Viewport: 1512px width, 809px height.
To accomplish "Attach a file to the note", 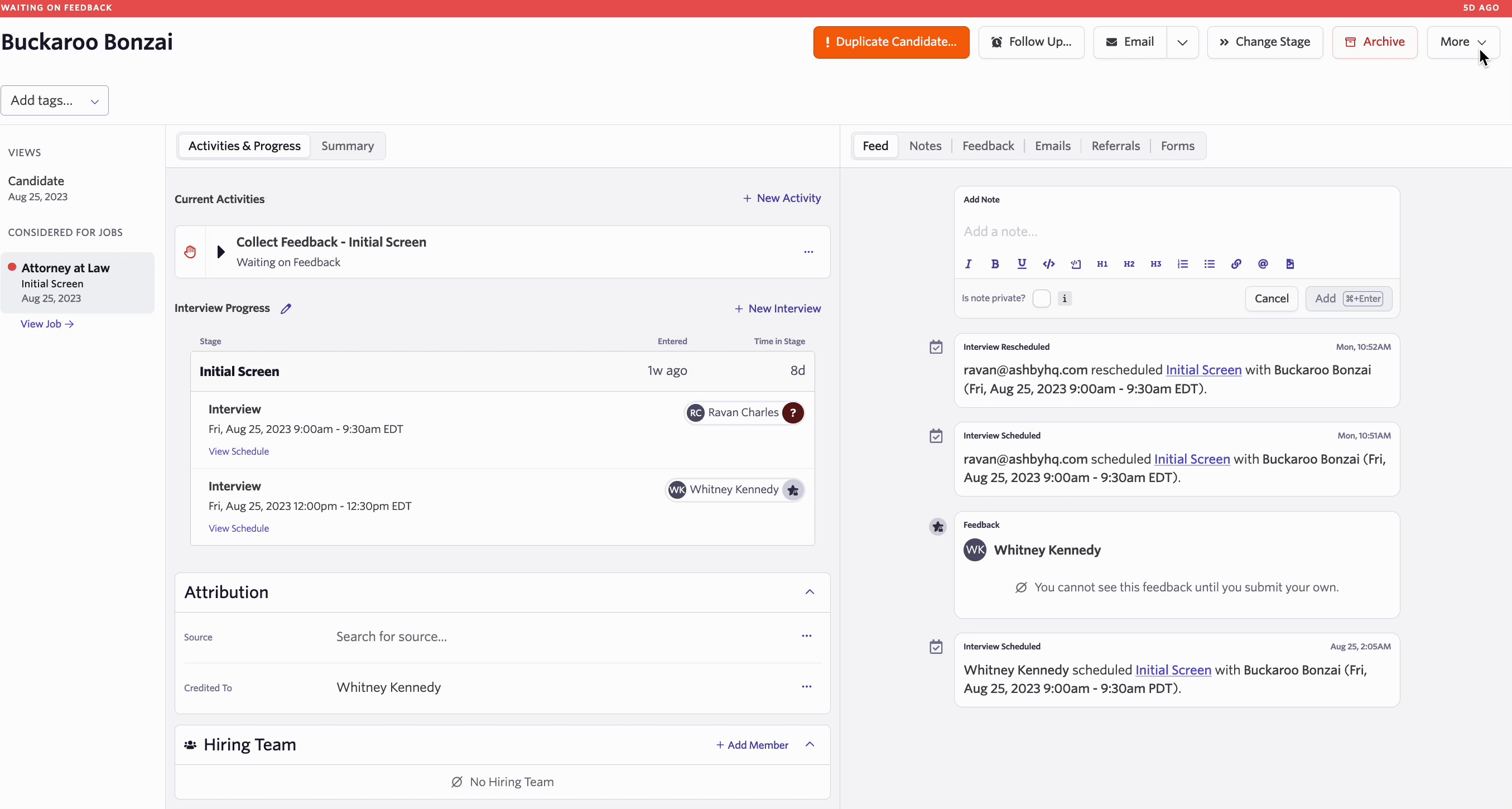I will tap(1290, 263).
